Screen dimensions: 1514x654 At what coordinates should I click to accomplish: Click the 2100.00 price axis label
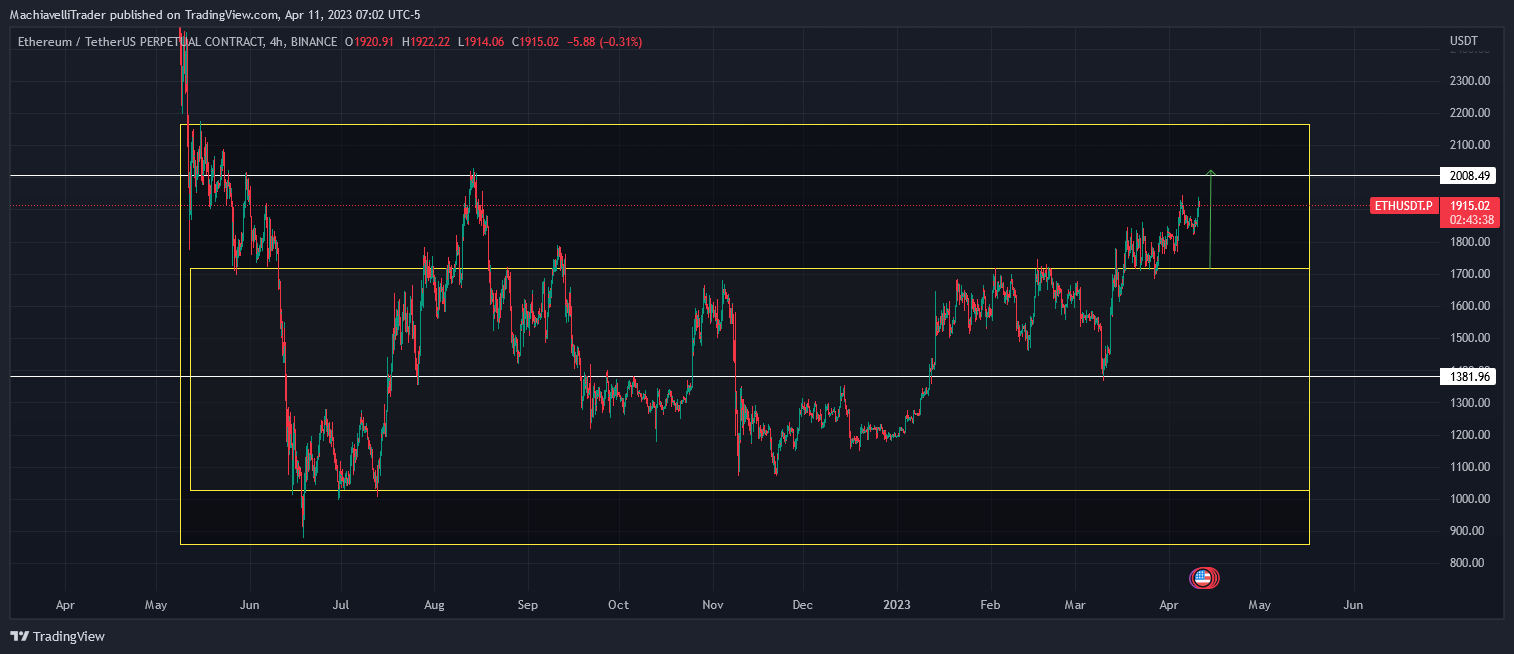(x=1470, y=145)
